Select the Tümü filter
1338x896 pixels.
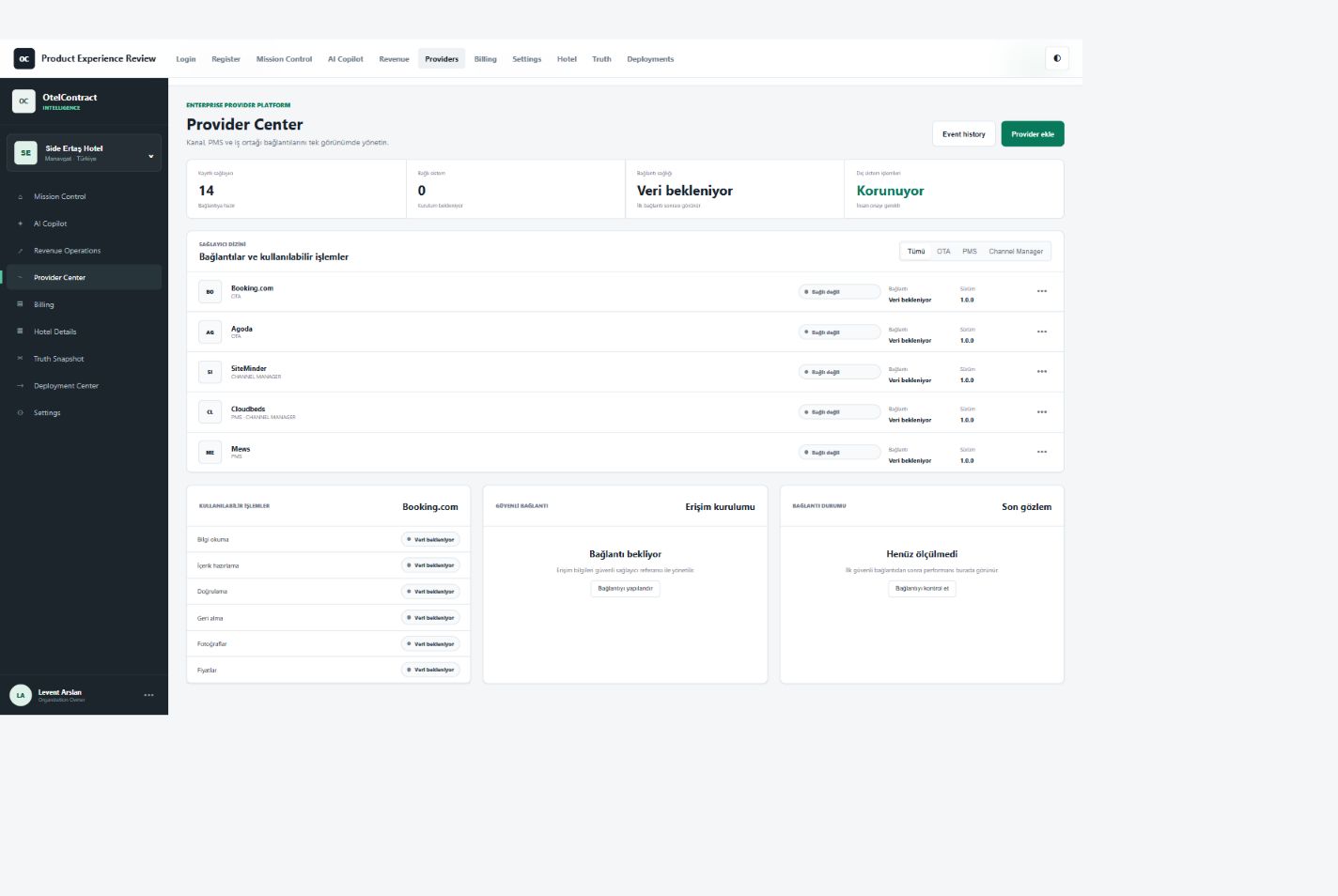click(x=916, y=252)
